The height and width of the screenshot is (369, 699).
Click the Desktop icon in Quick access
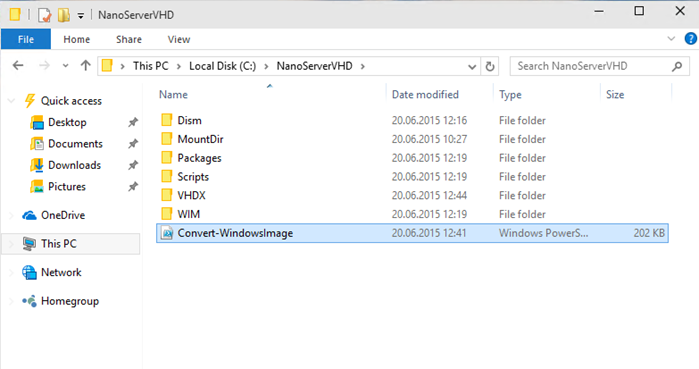37,122
